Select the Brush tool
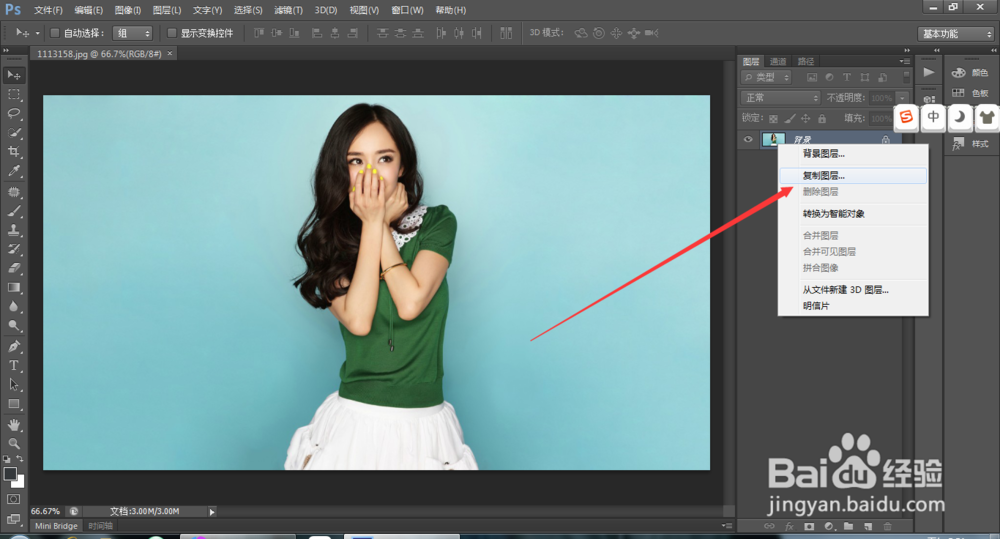This screenshot has width=1000, height=539. tap(13, 211)
